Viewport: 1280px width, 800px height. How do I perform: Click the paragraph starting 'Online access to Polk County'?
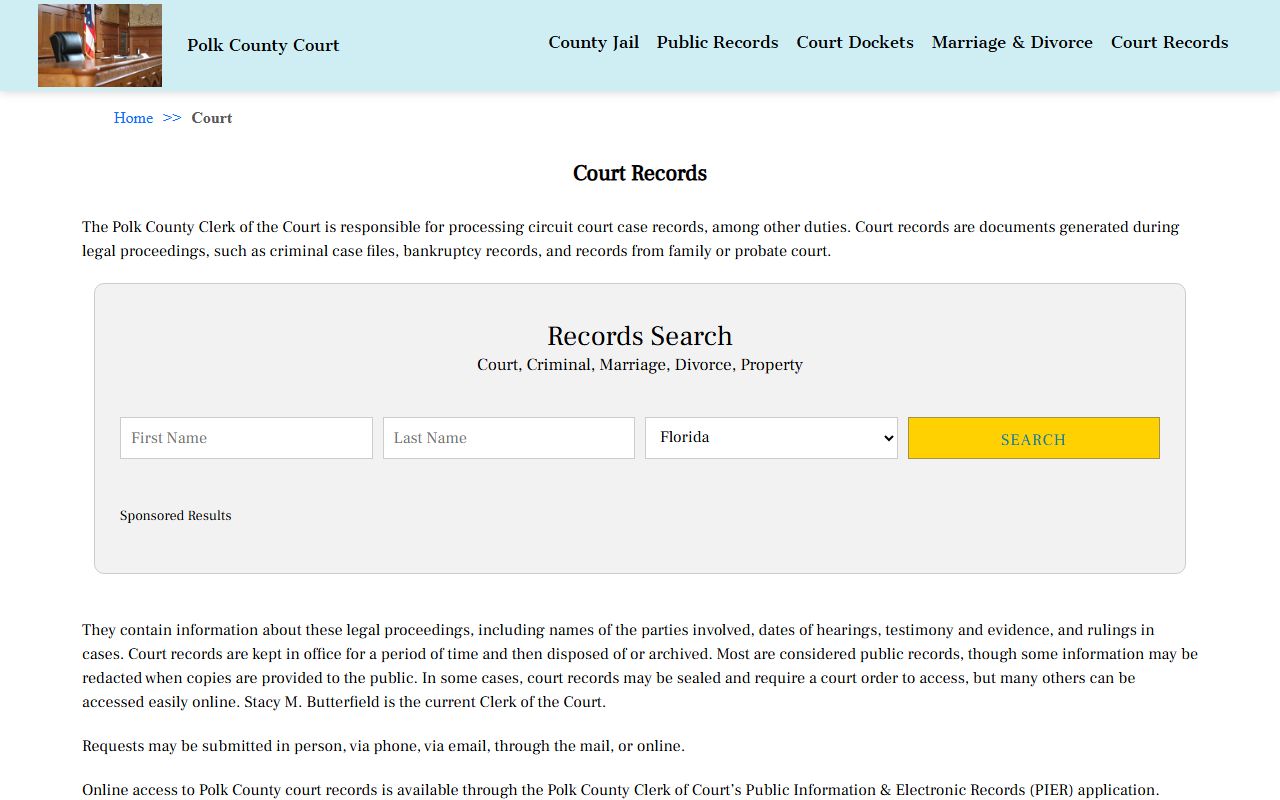pos(621,790)
